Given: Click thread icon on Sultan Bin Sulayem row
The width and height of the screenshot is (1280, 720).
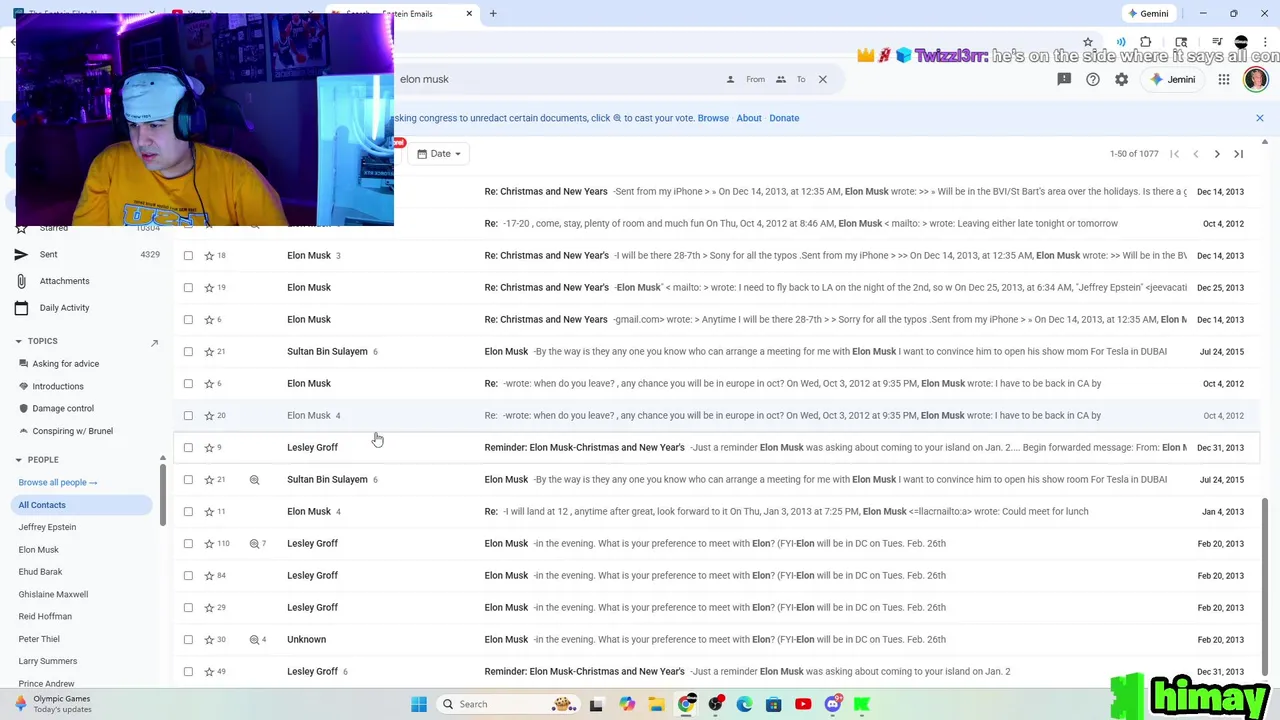Looking at the screenshot, I should pyautogui.click(x=254, y=479).
